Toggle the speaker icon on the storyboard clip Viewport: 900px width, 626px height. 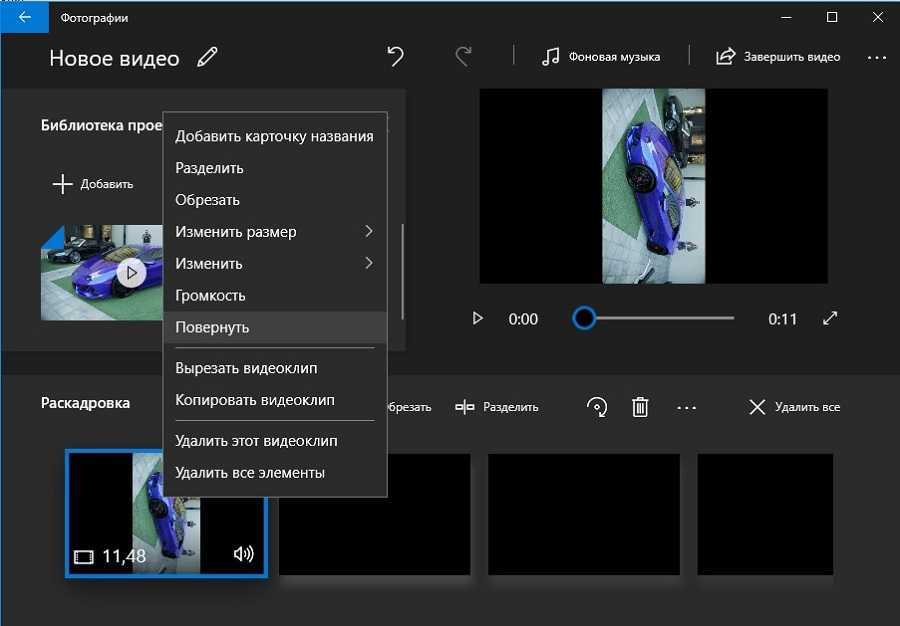(243, 554)
